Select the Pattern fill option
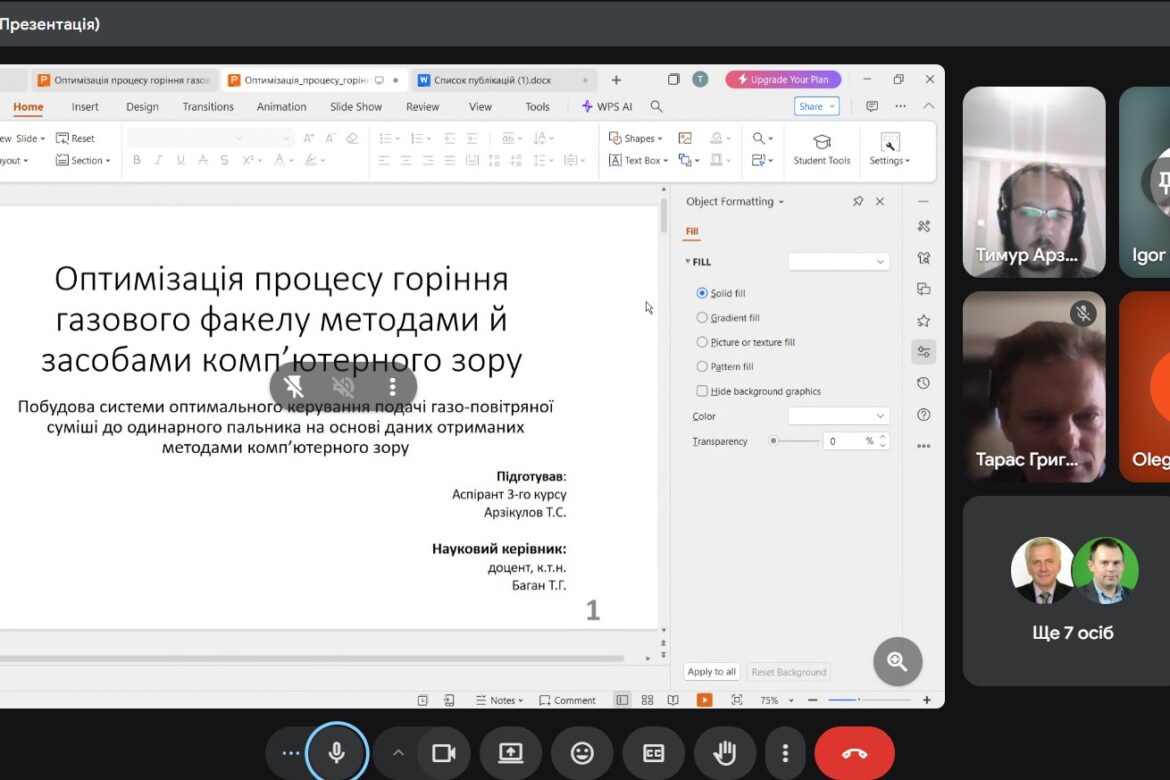The image size is (1170, 780). point(702,367)
